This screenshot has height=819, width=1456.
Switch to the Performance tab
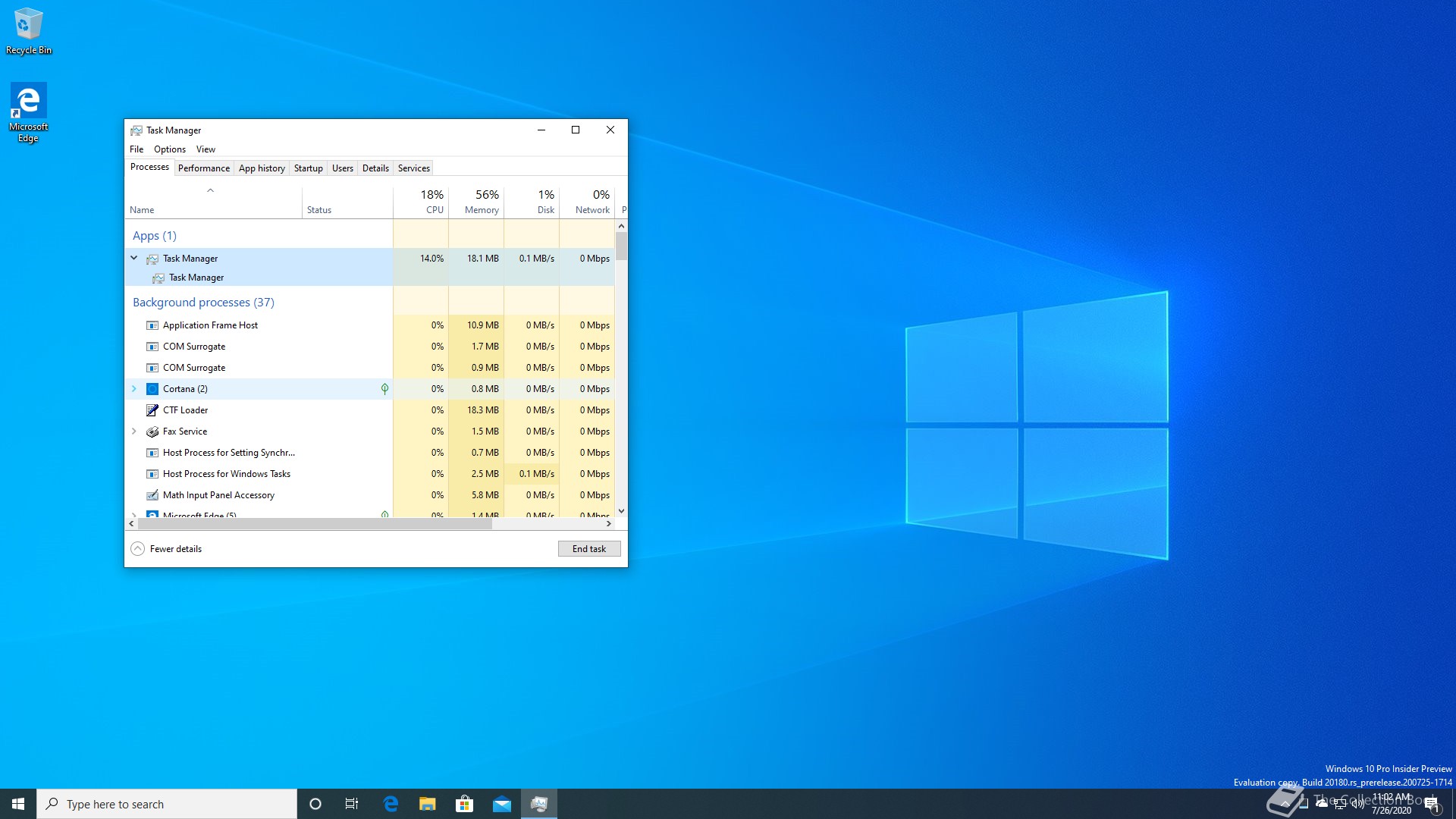click(204, 168)
